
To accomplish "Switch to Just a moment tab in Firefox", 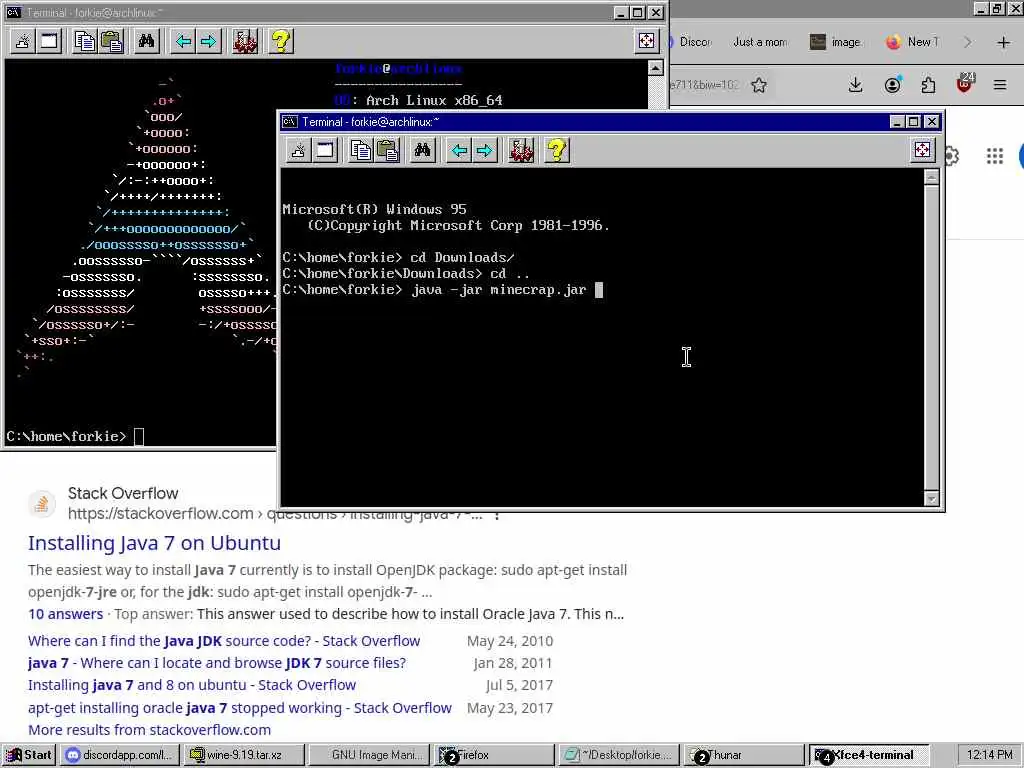I will point(760,42).
